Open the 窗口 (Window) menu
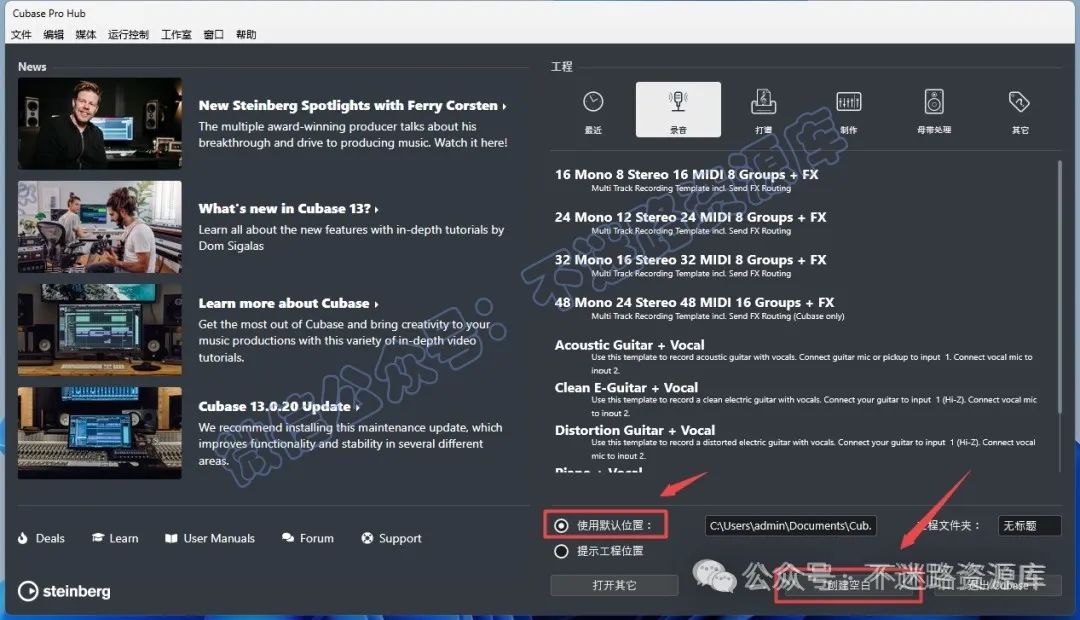Screen dimensions: 1080x620 [214, 34]
